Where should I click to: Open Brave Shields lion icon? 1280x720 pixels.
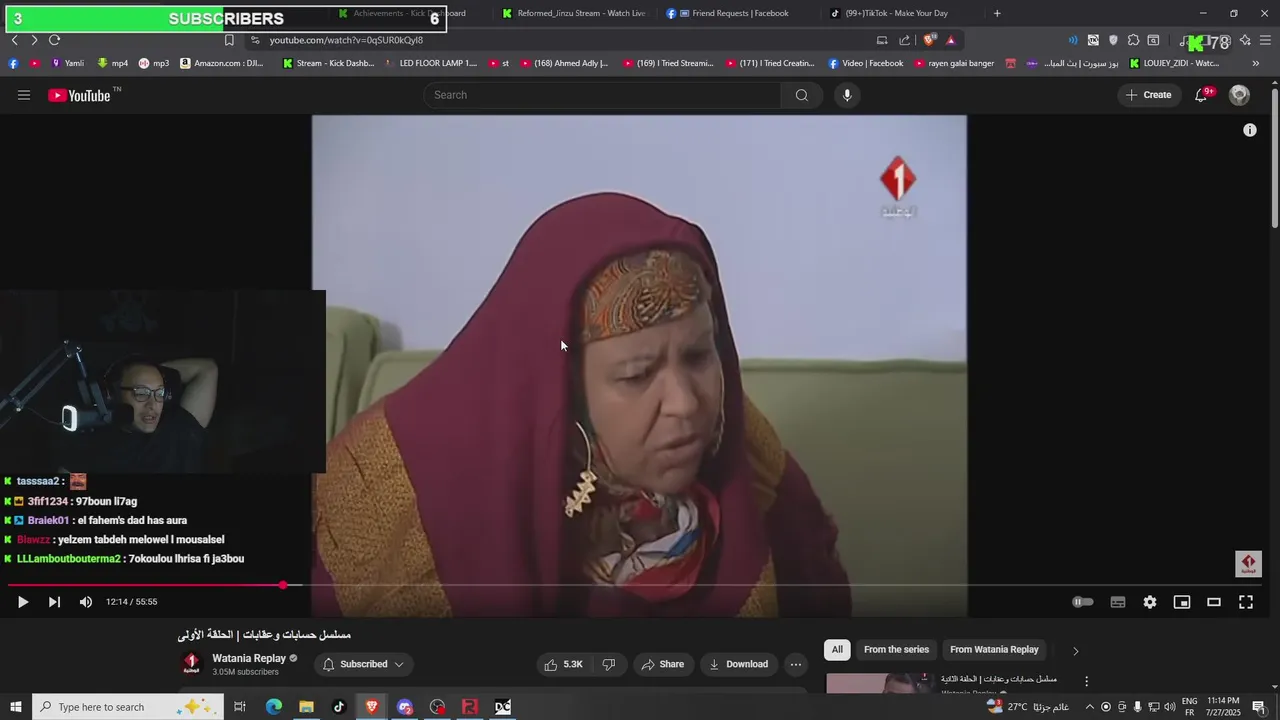tap(929, 40)
